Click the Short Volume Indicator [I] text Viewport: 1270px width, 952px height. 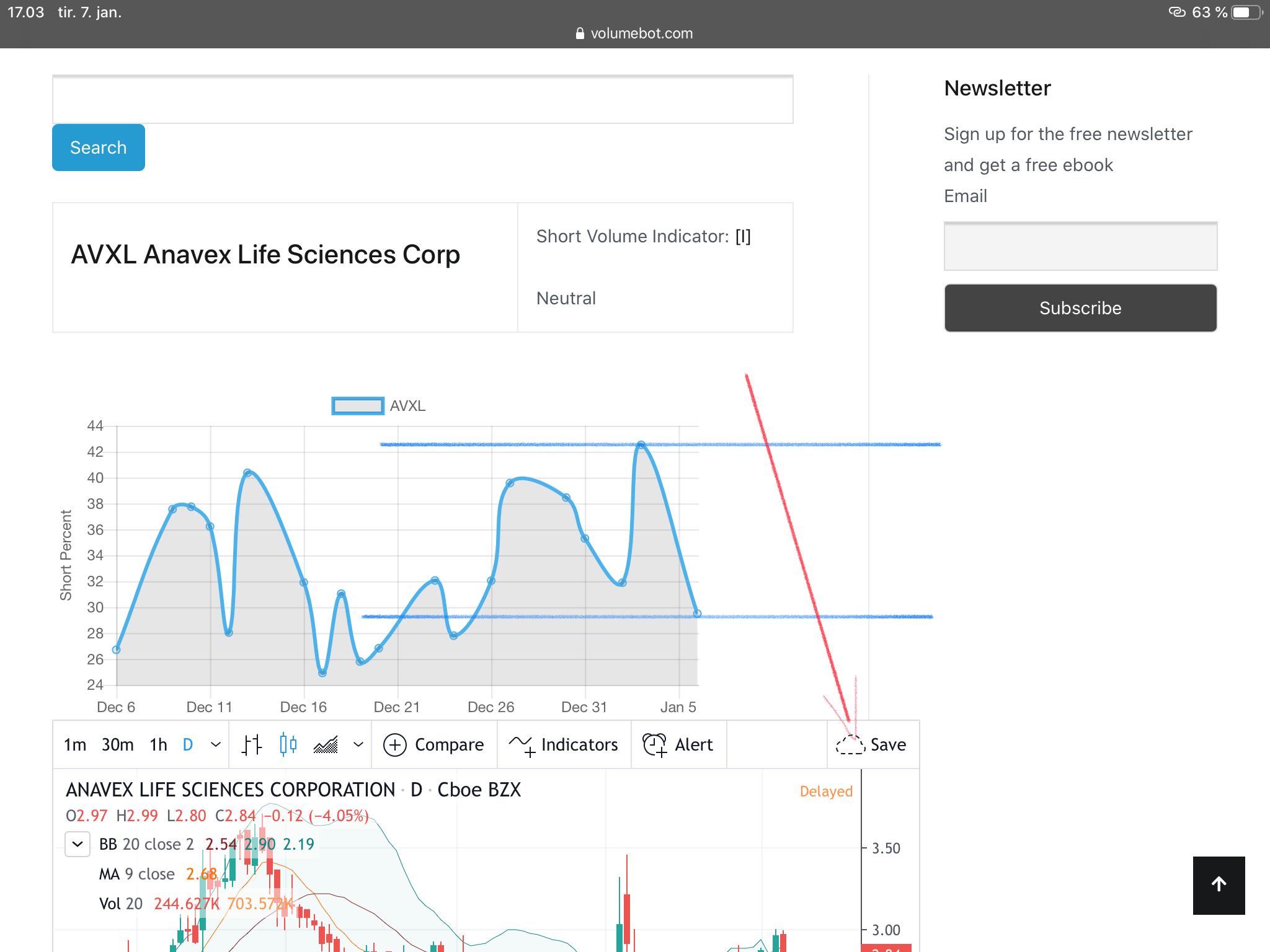[x=644, y=236]
